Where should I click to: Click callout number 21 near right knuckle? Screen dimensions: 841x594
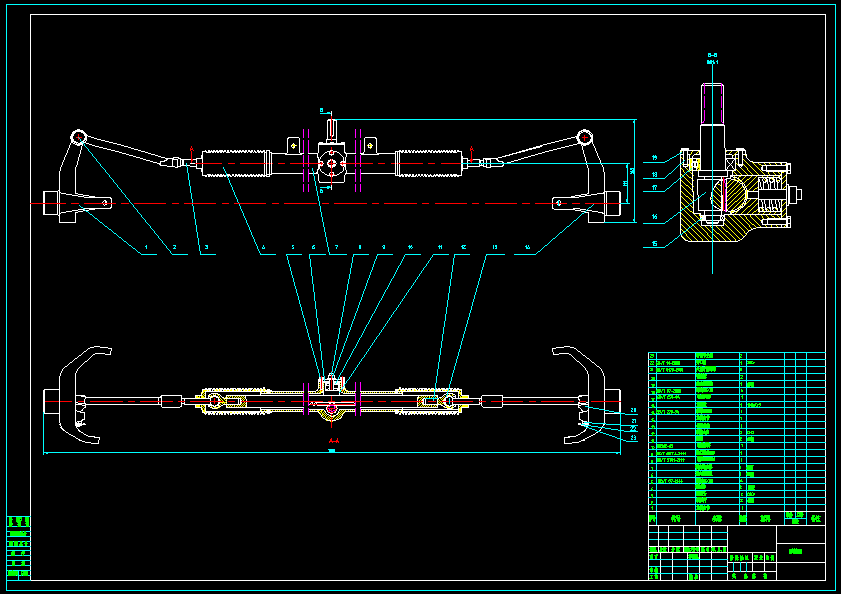(633, 421)
